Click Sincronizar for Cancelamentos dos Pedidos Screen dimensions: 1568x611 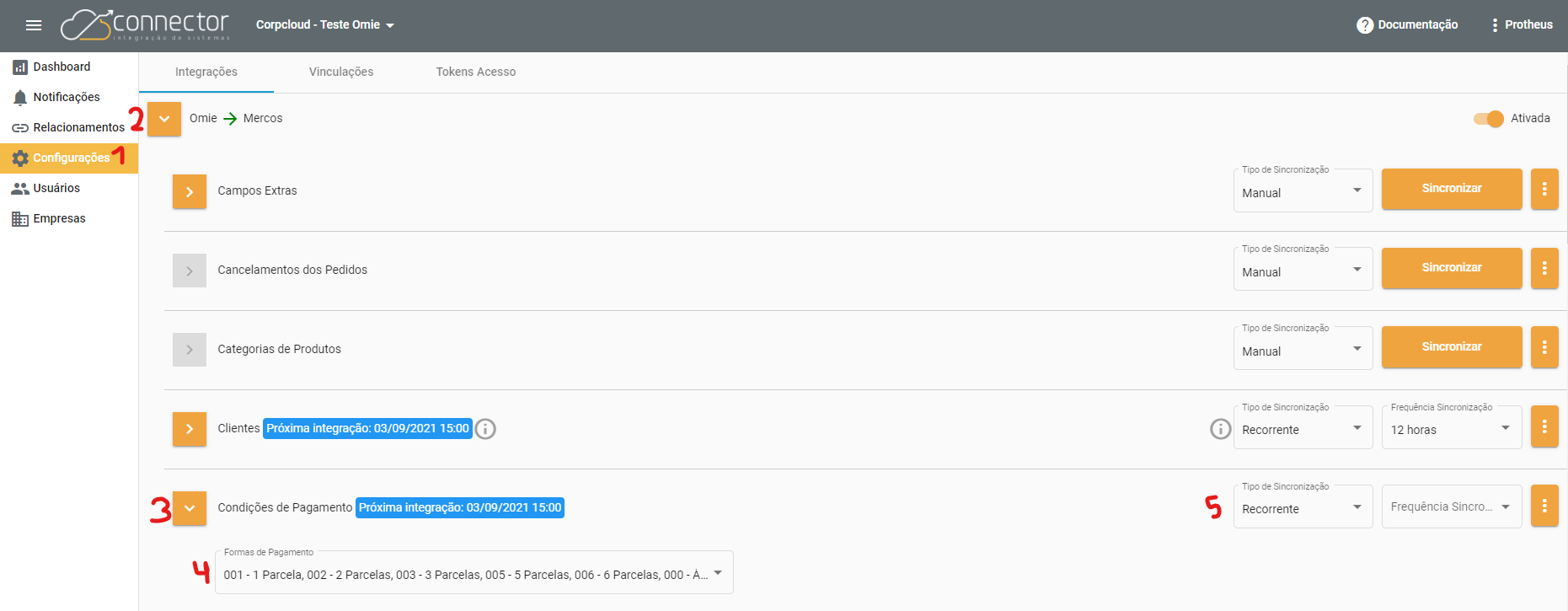tap(1452, 268)
